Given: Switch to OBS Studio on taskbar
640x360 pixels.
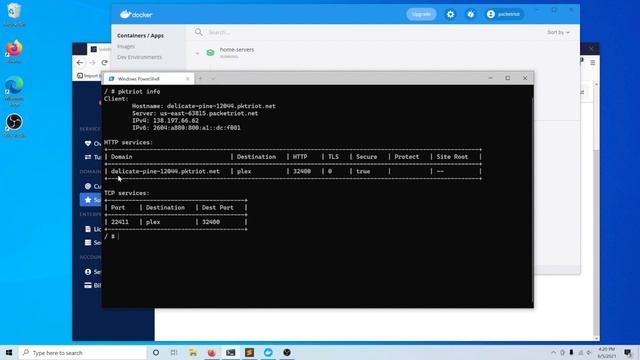Looking at the screenshot, I should (287, 353).
